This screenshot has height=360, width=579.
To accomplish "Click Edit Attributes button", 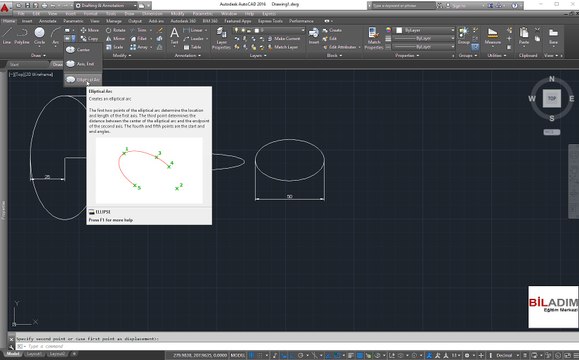I will click(x=341, y=47).
